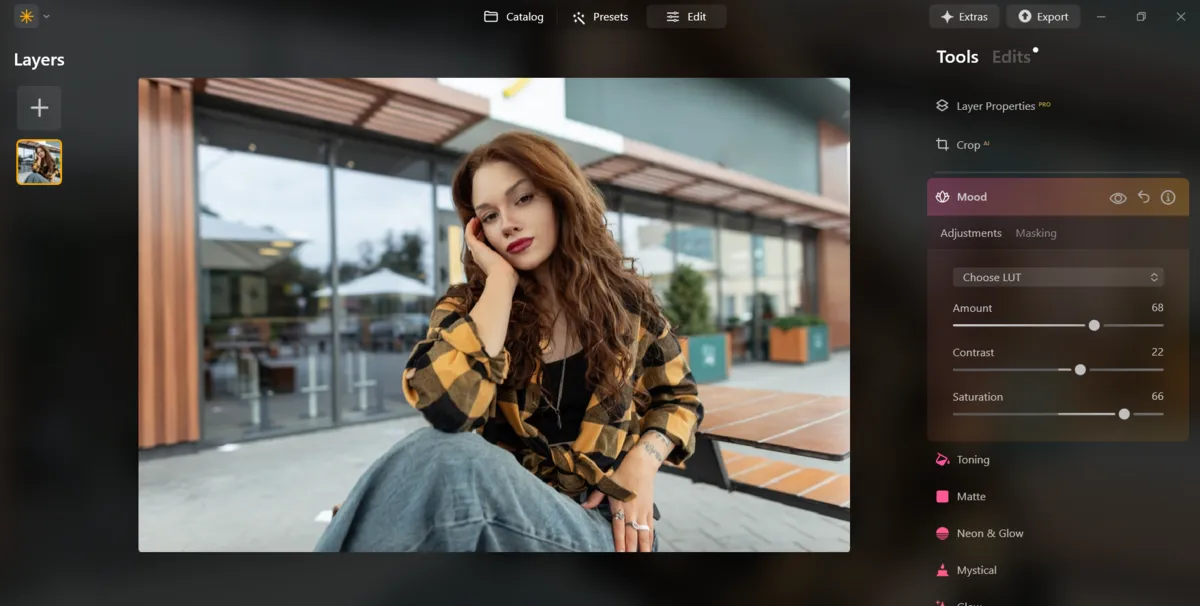Open the Catalog view
The image size is (1200, 606).
point(513,16)
